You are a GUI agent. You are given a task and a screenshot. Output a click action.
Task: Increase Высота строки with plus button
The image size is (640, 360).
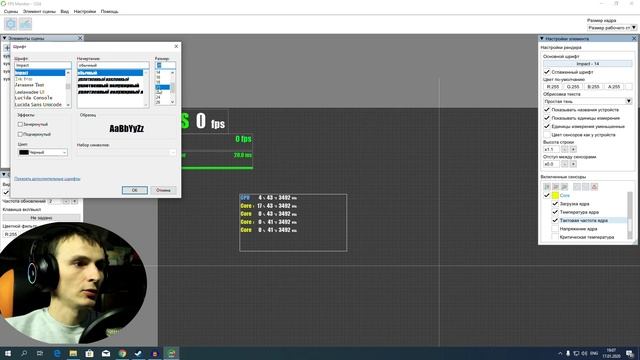573,149
